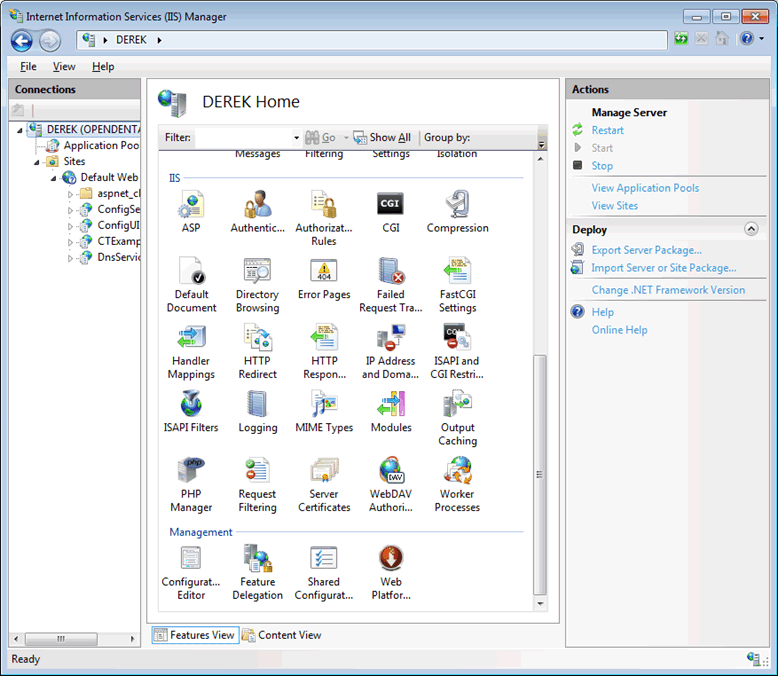Open the Help question mark toolbar icon
This screenshot has height=676, width=778.
coord(747,38)
